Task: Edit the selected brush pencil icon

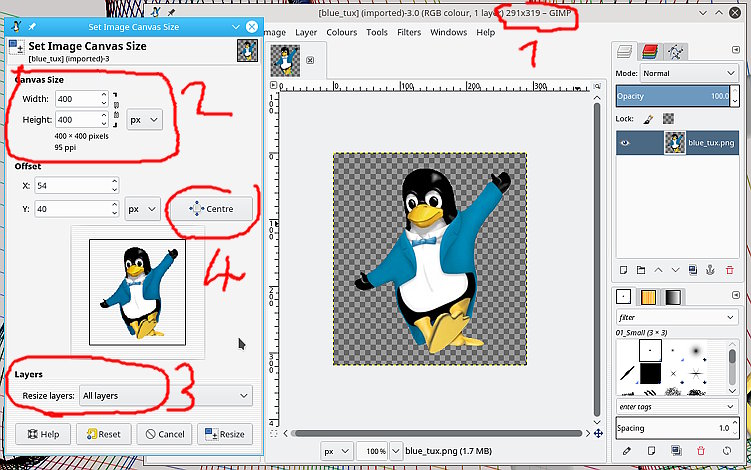Action: pyautogui.click(x=626, y=451)
